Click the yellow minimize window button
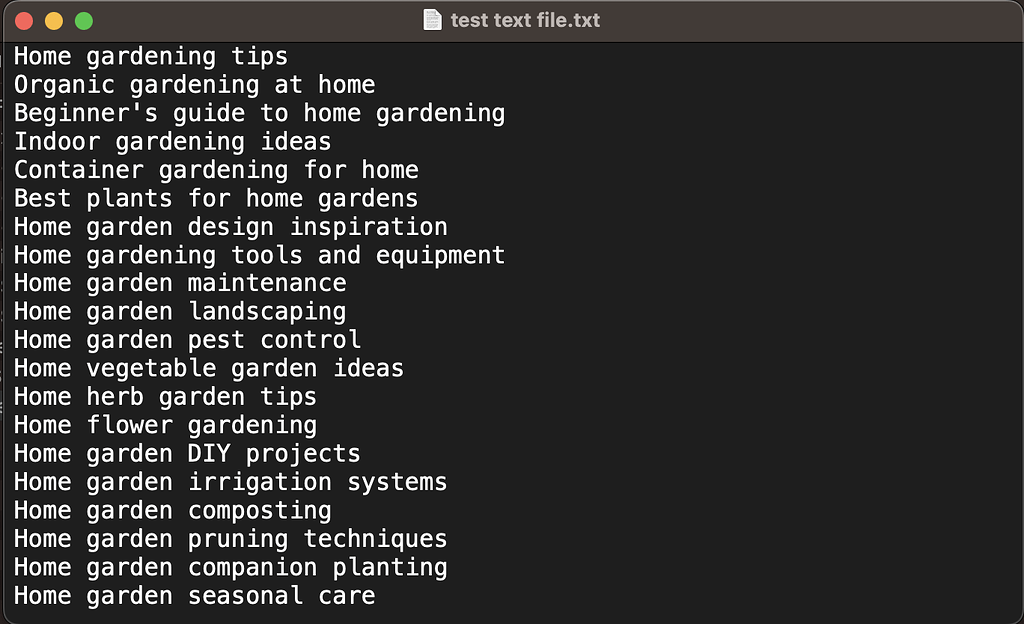Viewport: 1024px width, 624px height. pos(54,21)
